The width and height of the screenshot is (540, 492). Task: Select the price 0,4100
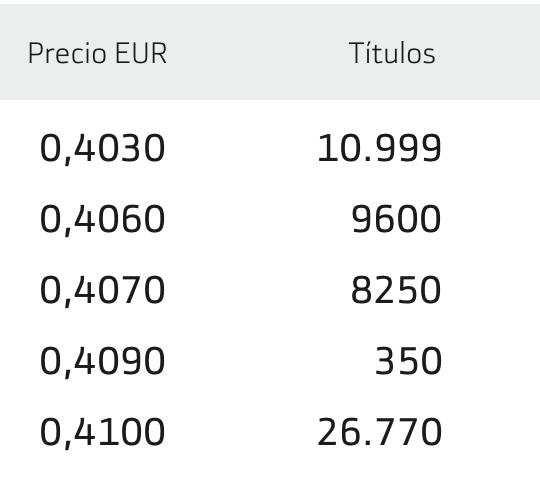103,433
